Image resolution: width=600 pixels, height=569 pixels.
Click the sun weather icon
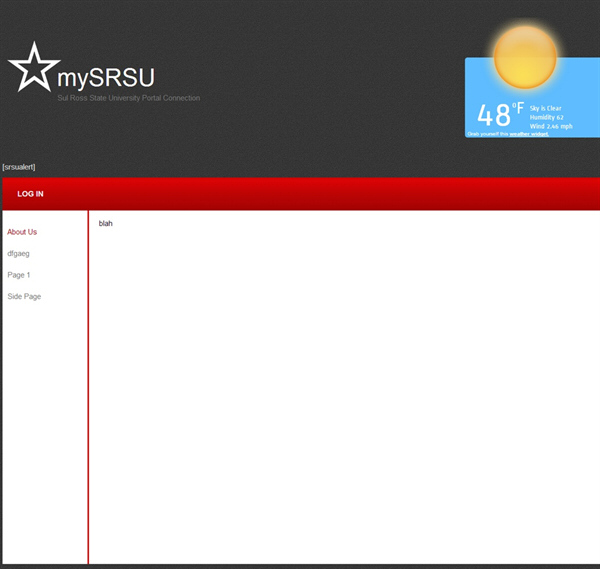[x=525, y=55]
